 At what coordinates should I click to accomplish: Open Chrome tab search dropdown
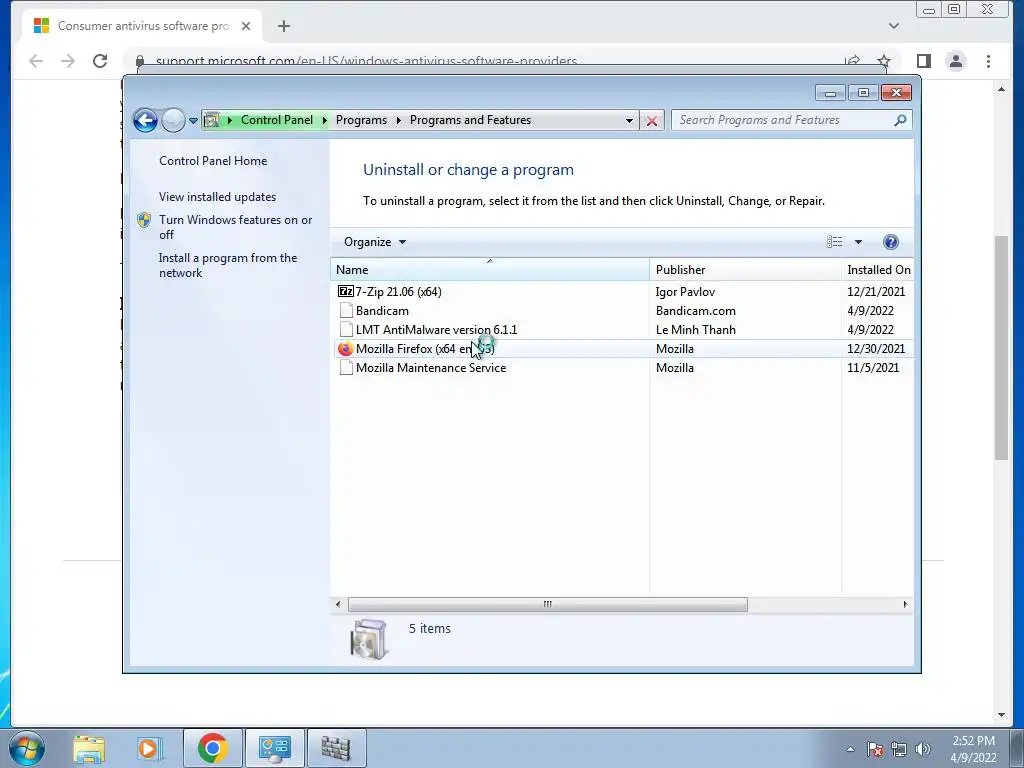point(894,26)
